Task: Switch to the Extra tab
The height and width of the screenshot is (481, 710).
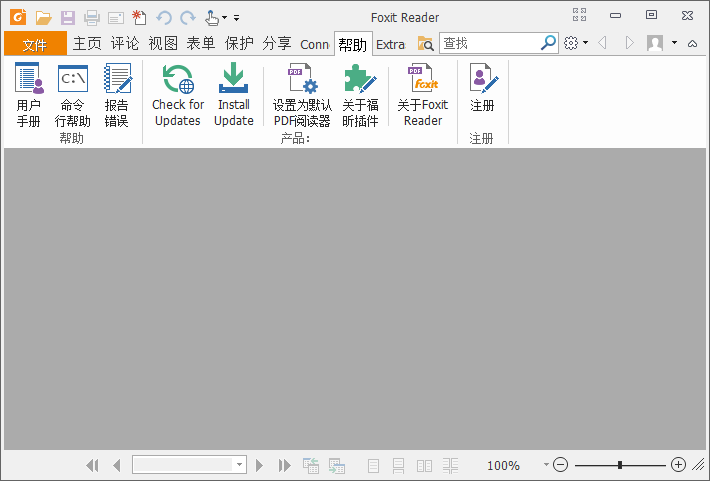Action: tap(390, 44)
